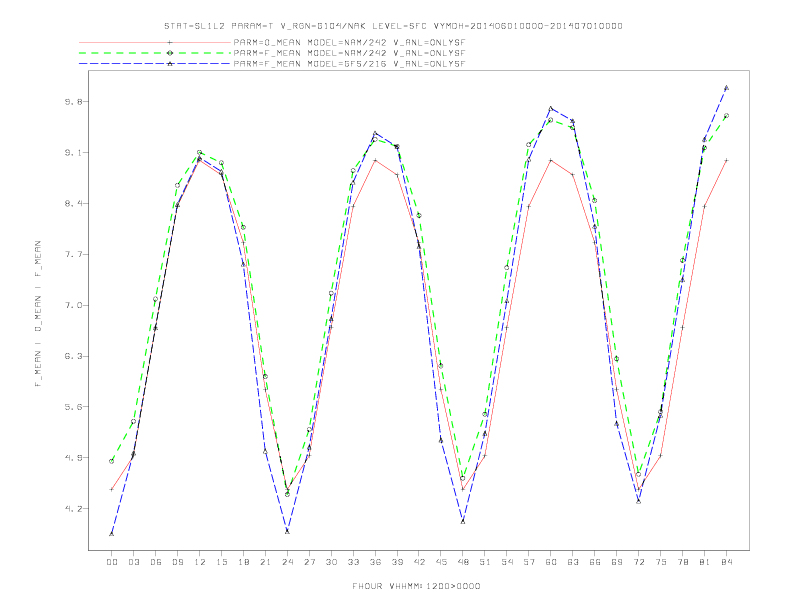Click the y-axis value 6.3
The height and width of the screenshot is (612, 792).
tap(73, 356)
